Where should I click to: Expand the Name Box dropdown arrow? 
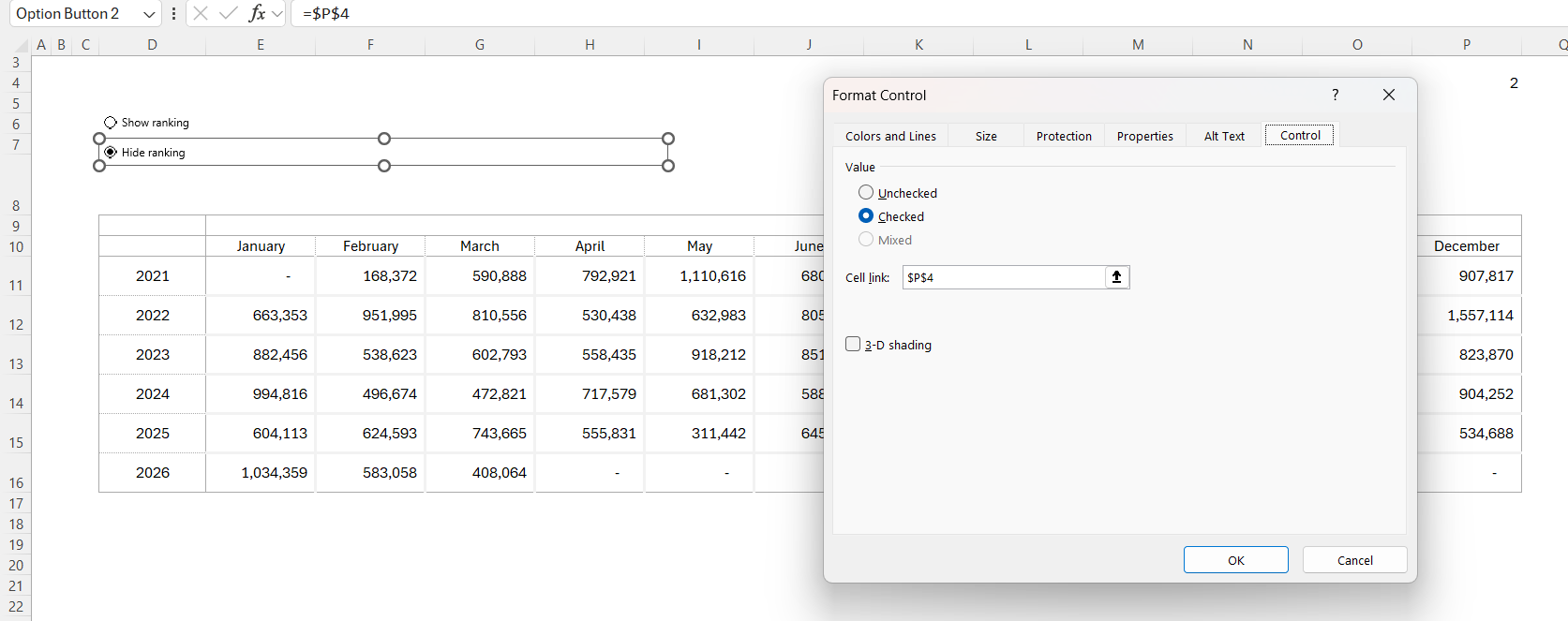point(149,14)
